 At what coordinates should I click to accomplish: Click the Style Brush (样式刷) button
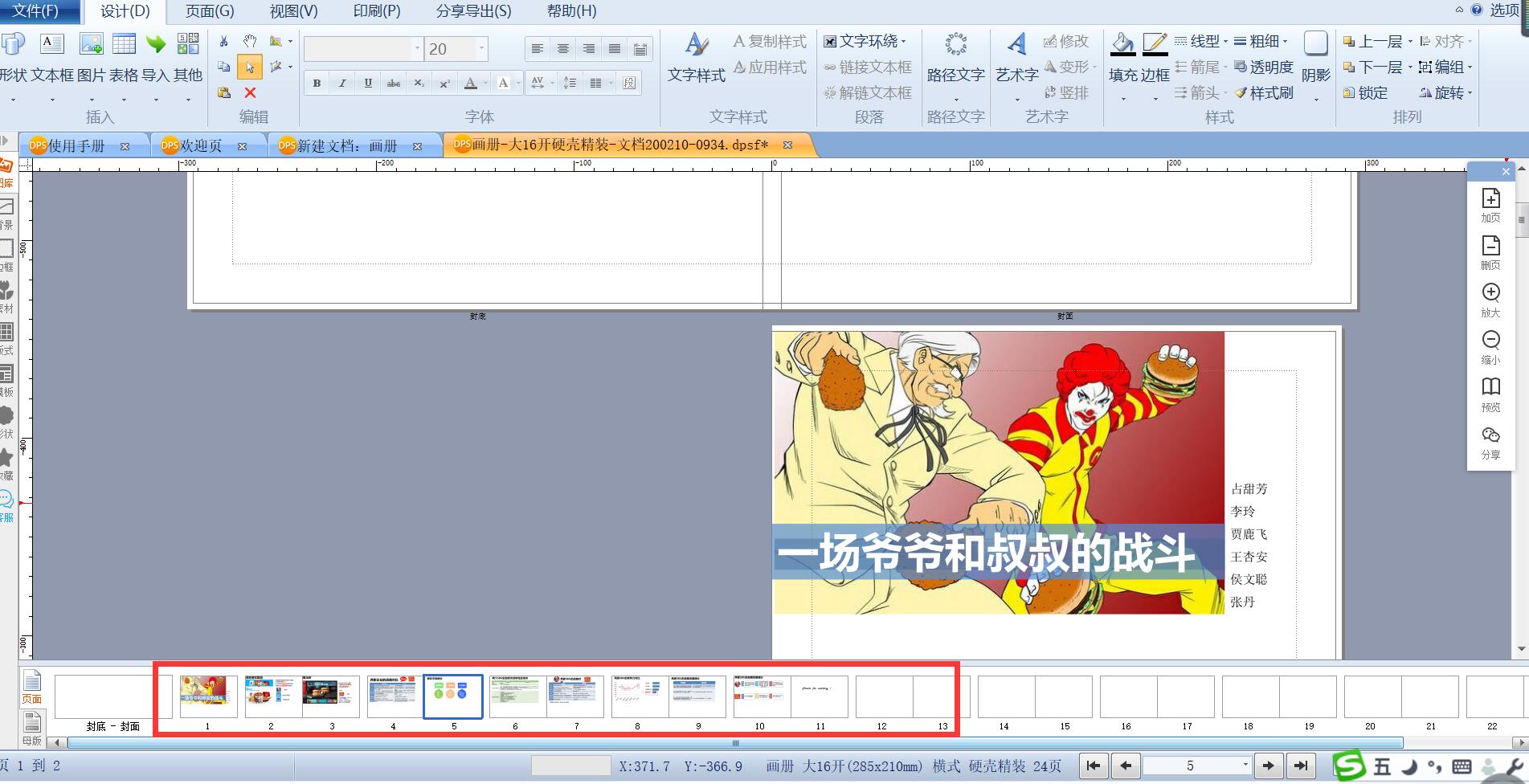(x=1264, y=93)
